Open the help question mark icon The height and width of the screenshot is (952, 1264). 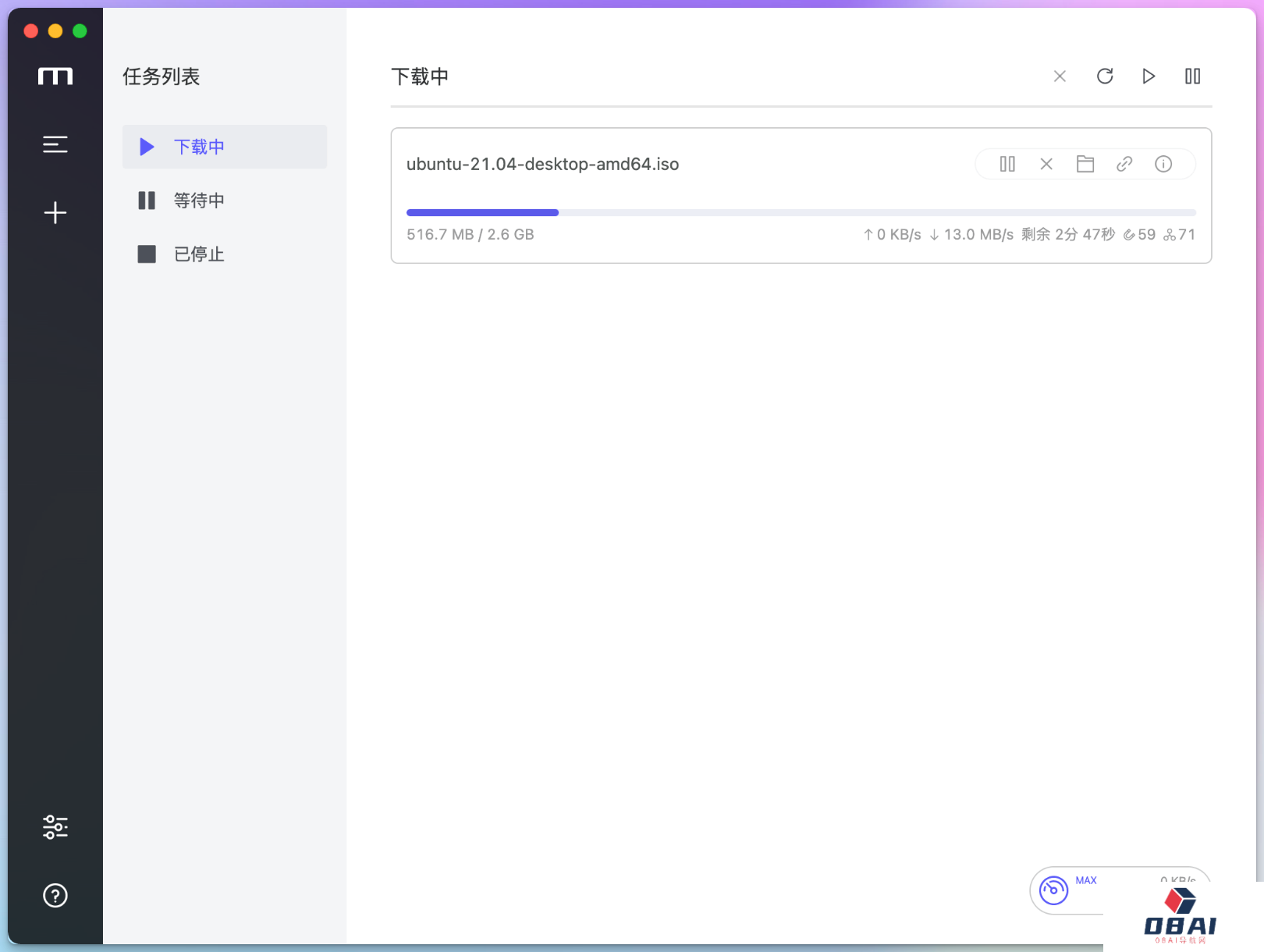[x=55, y=895]
